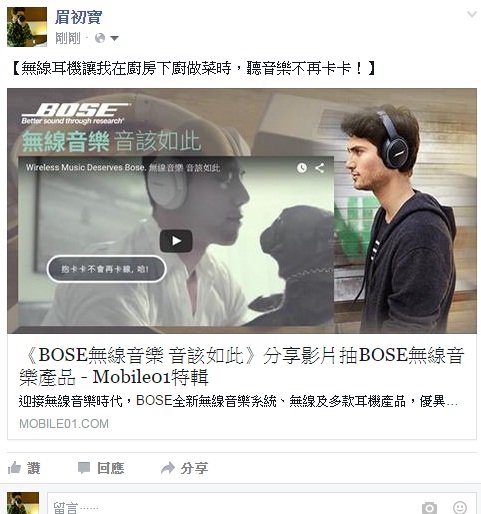Screen dimensions: 481x514
Task: Click the watch later clock icon
Action: pyautogui.click(x=302, y=168)
